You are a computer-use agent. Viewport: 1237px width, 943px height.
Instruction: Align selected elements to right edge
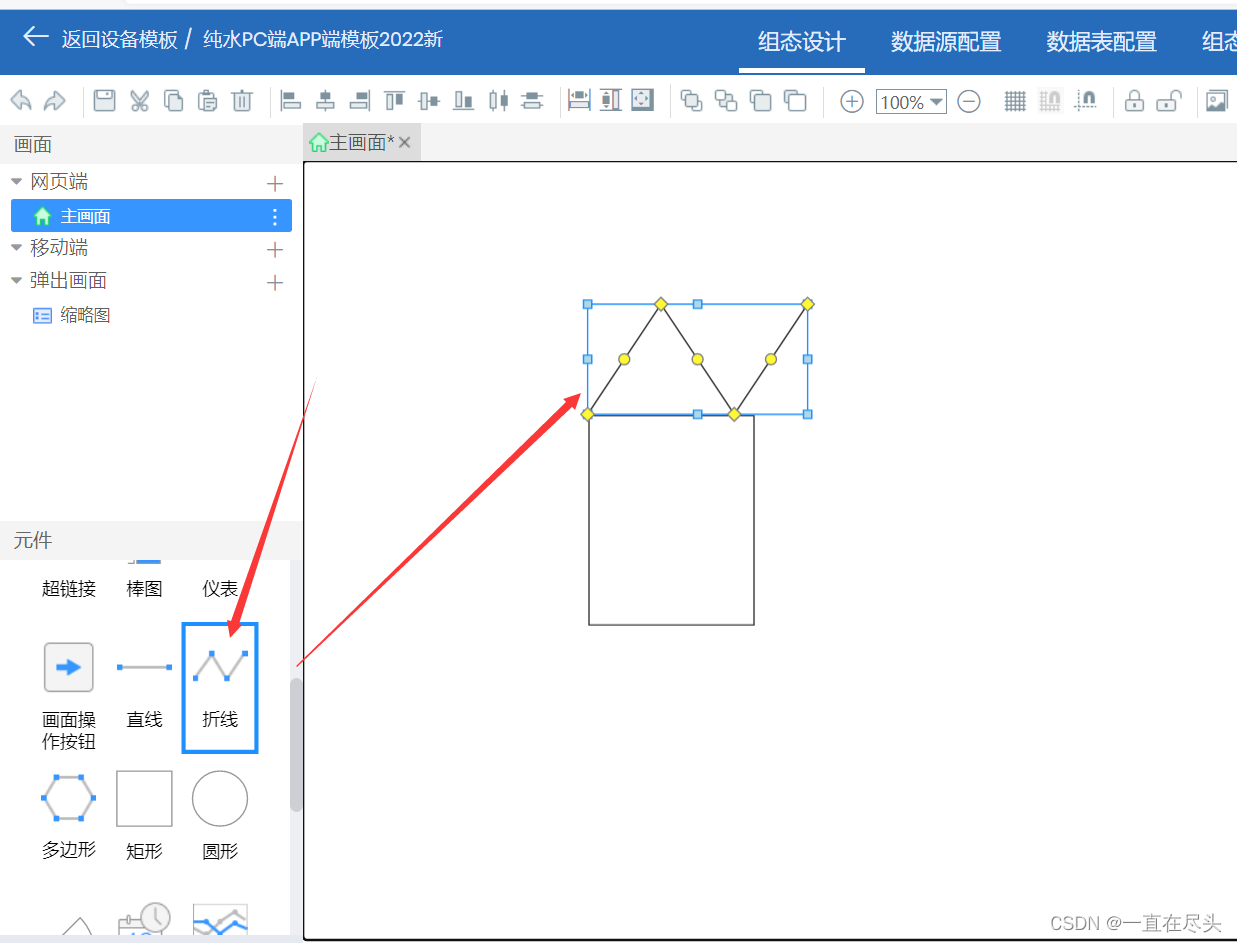pos(360,101)
